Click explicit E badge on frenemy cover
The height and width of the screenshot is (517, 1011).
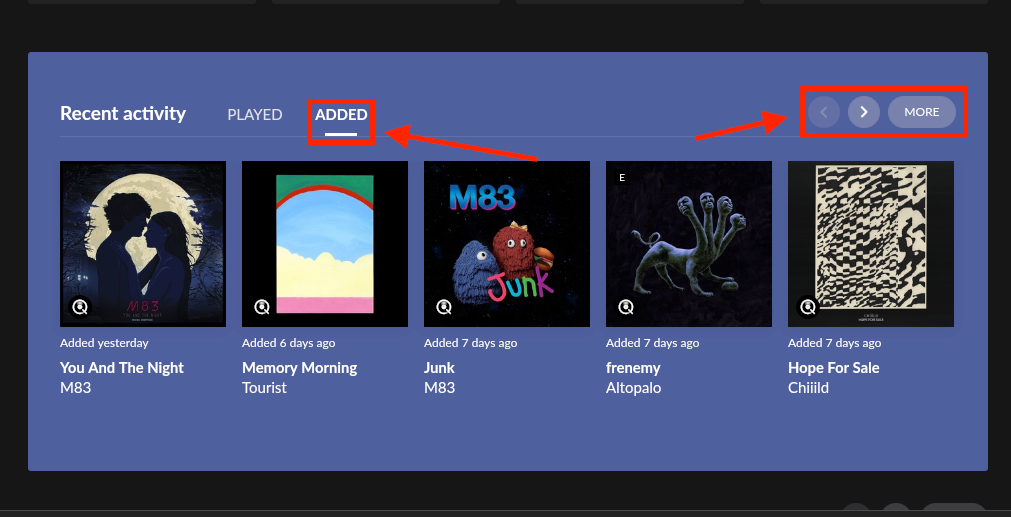point(622,177)
